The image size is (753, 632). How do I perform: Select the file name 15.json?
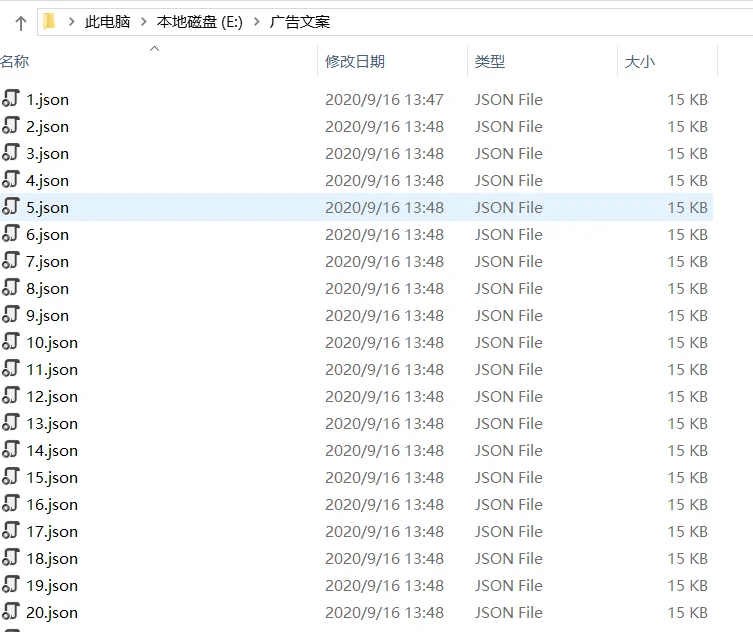(52, 478)
